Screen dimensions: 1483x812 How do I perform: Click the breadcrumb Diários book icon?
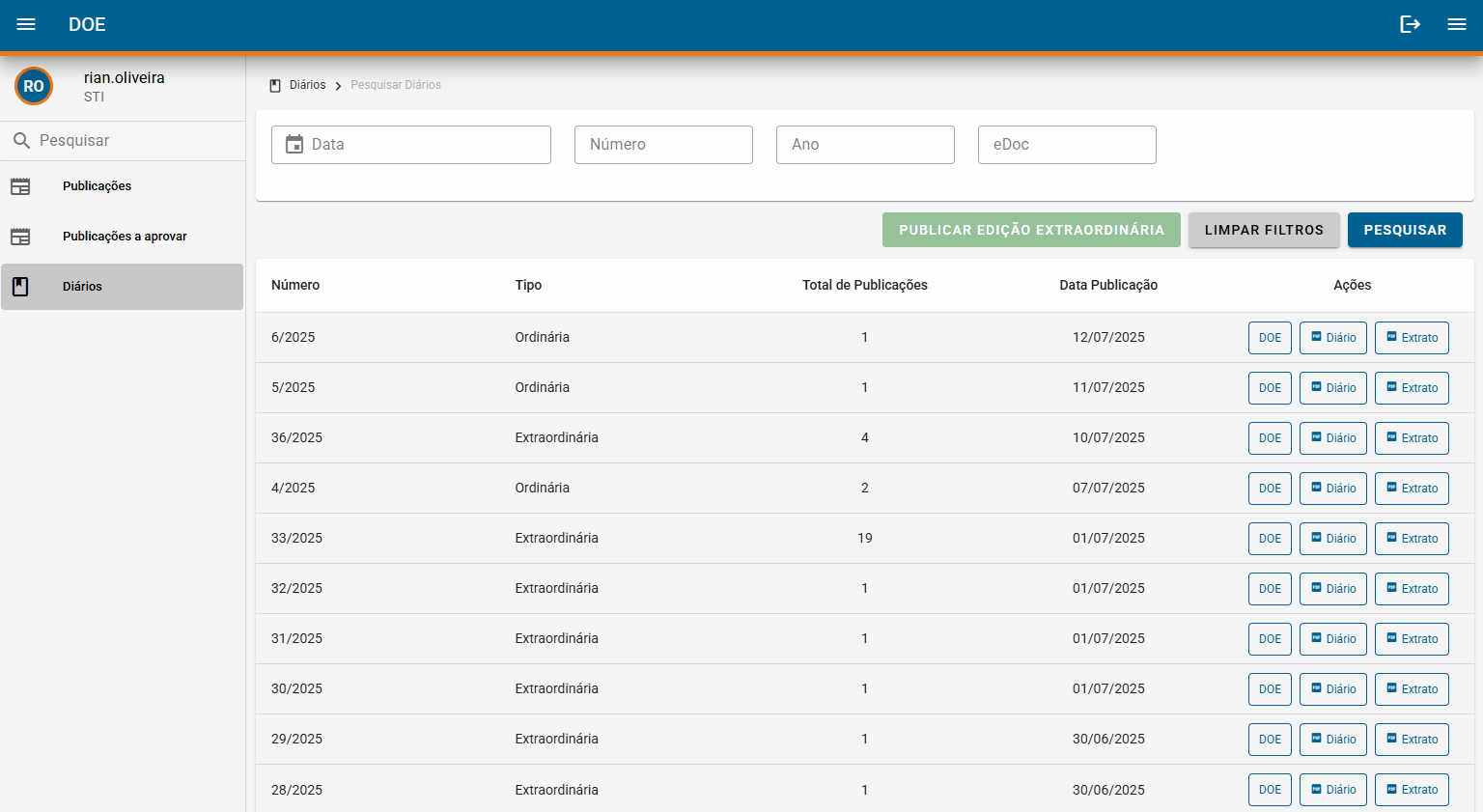(x=275, y=85)
